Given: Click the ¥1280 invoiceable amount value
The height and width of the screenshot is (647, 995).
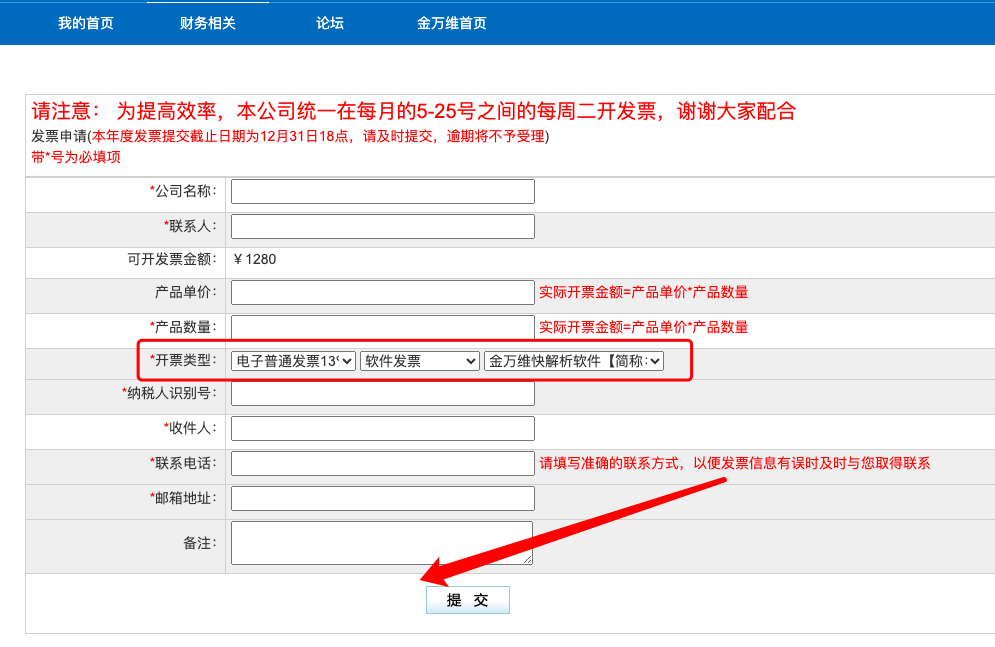Looking at the screenshot, I should [254, 259].
